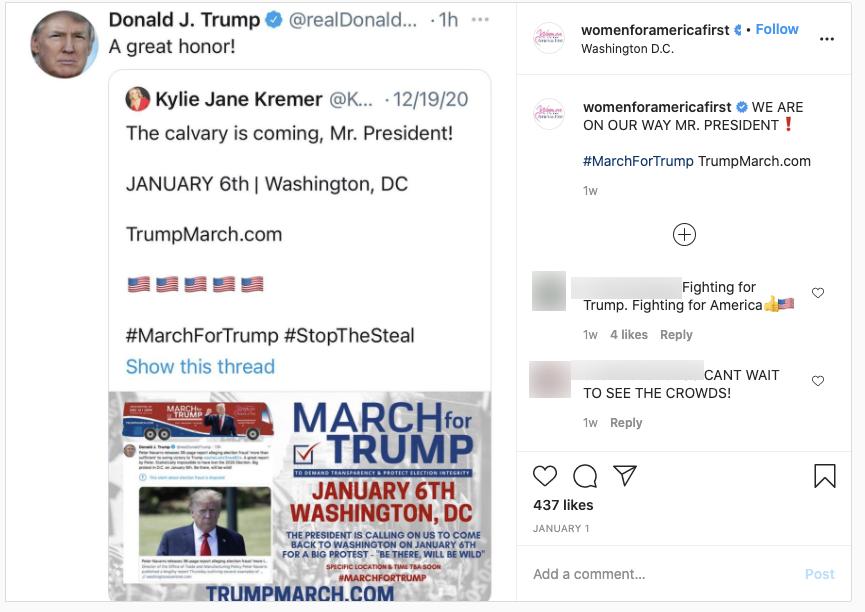Open comments via the speech bubble icon
Screen dimensions: 865x612
tap(585, 476)
